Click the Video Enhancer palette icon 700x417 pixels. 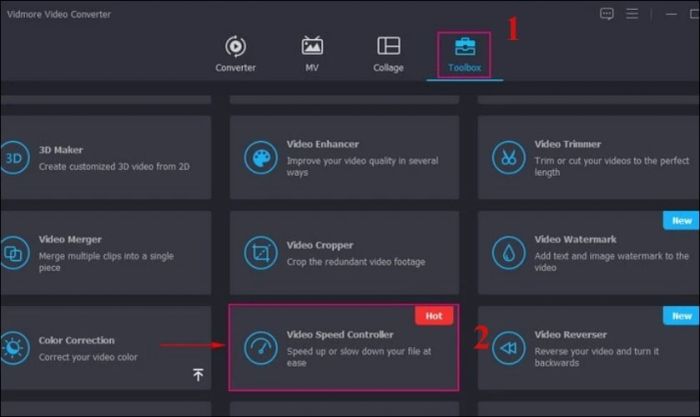261,157
